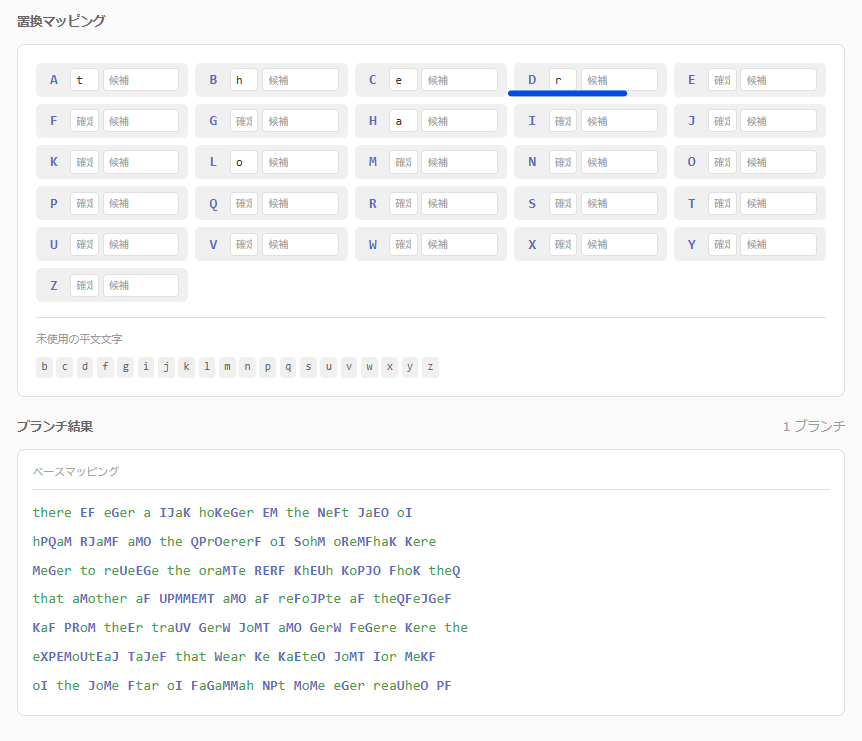Click the confirmed field for cipher letter K
Viewport: 862px width, 741px height.
[x=84, y=162]
